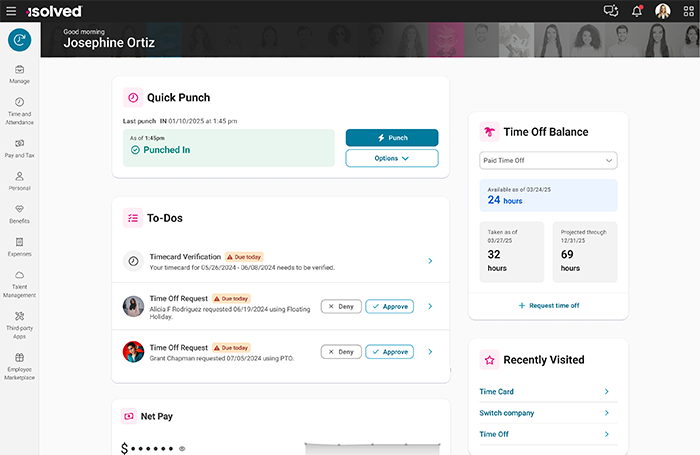Screen dimensions: 700x455
Task: Click the app grid launcher icon
Action: click(688, 11)
